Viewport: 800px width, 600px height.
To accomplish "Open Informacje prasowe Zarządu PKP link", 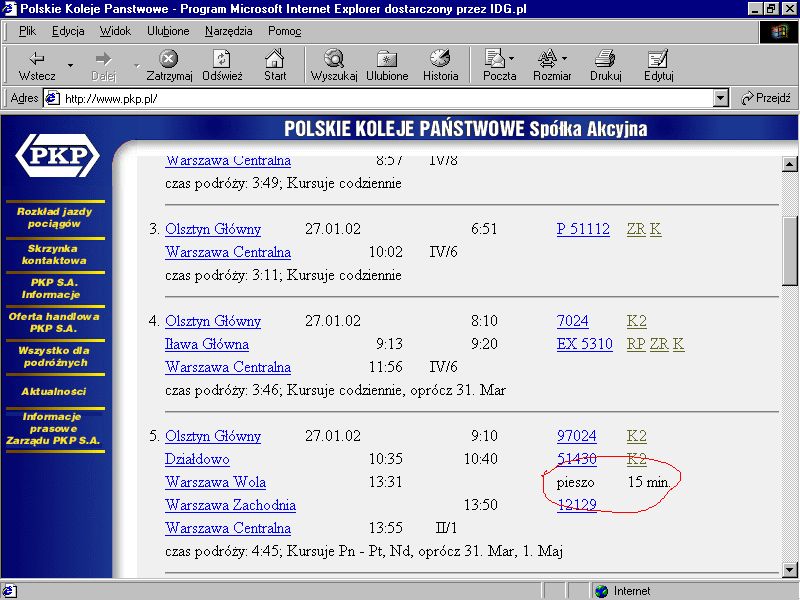I will (53, 429).
